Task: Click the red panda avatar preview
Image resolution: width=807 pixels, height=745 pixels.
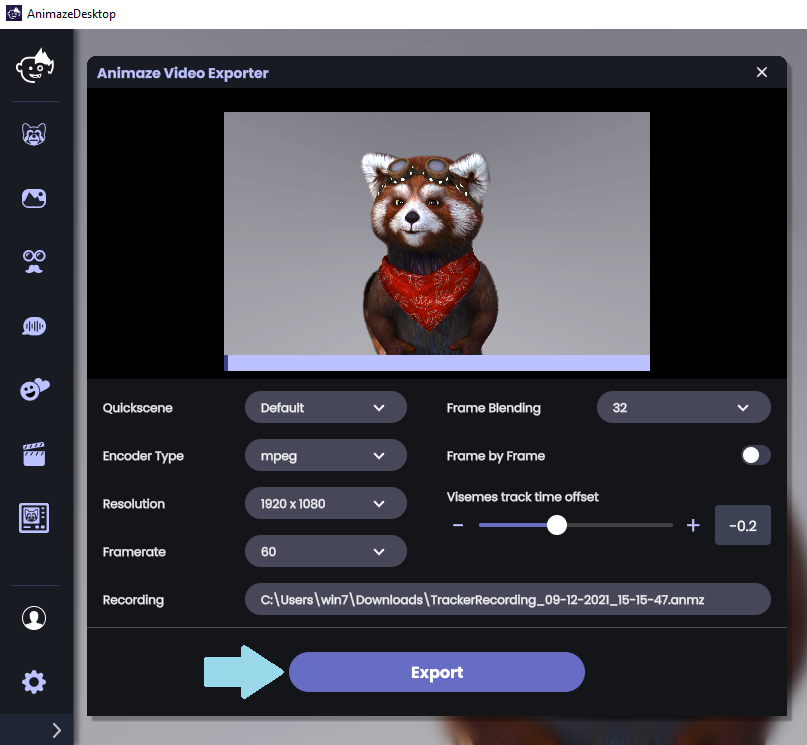Action: (429, 253)
